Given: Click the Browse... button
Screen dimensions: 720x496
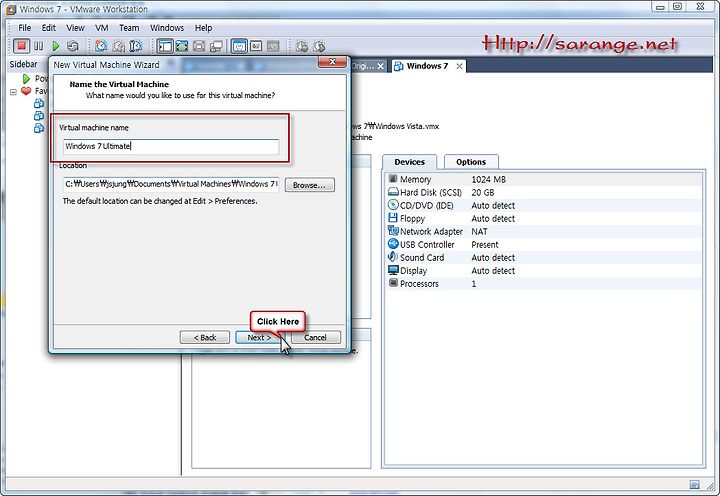Looking at the screenshot, I should [309, 185].
